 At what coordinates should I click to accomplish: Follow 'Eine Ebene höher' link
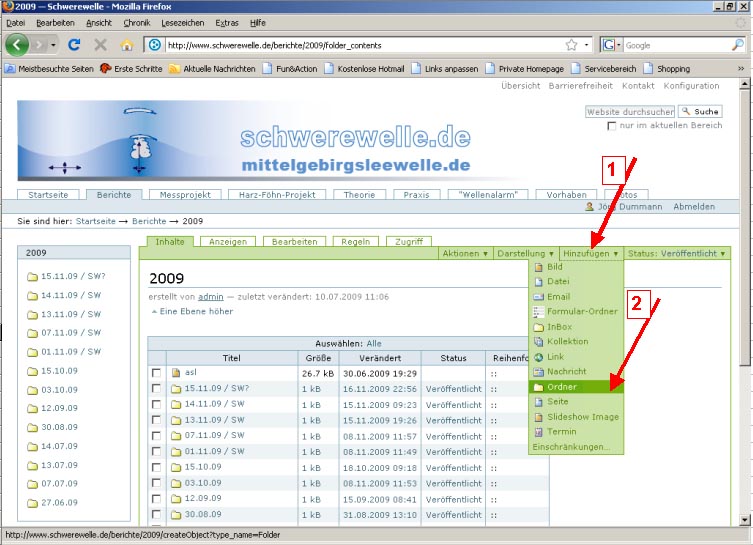click(195, 312)
